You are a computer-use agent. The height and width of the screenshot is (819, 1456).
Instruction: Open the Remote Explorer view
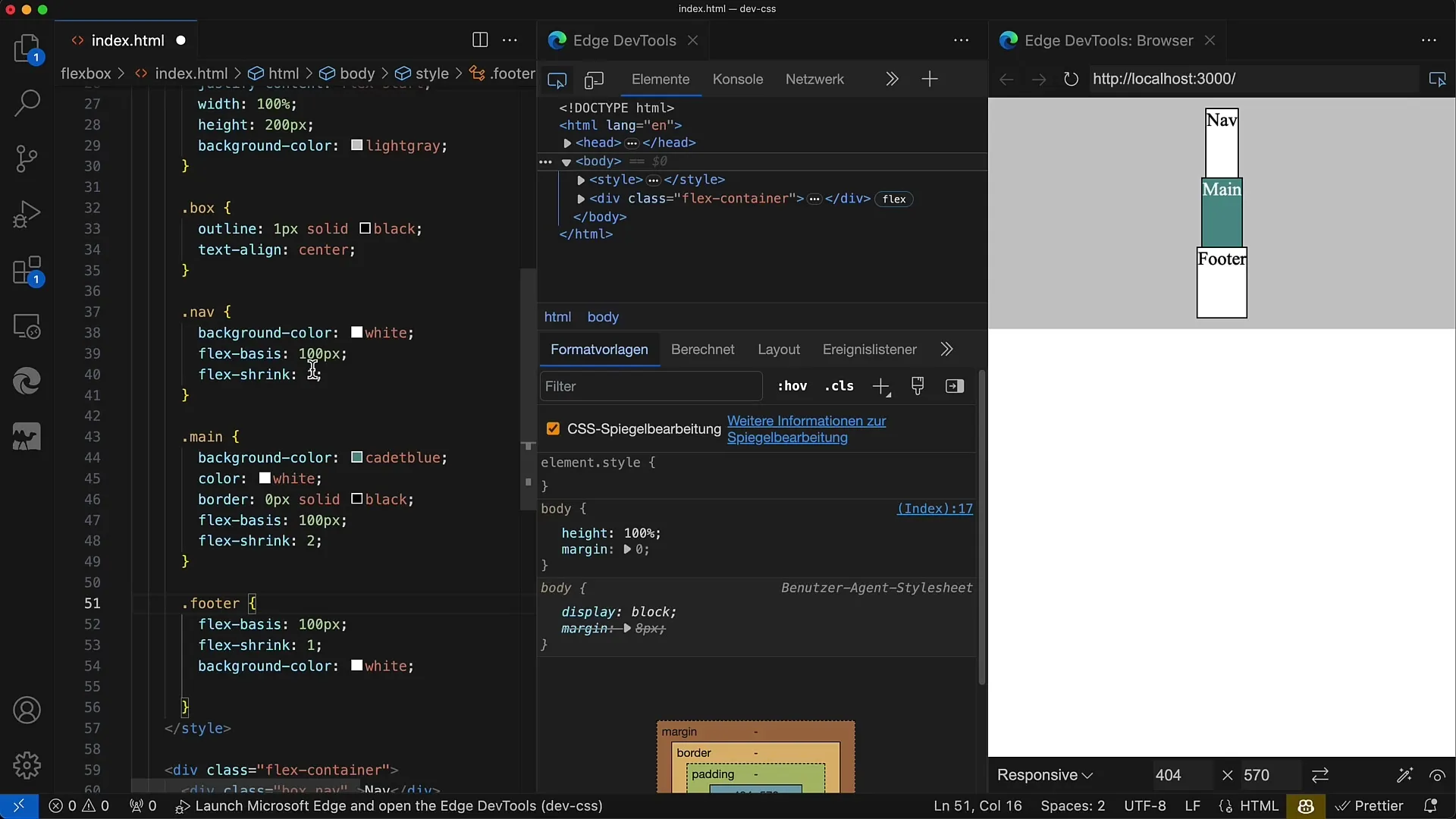coord(27,326)
